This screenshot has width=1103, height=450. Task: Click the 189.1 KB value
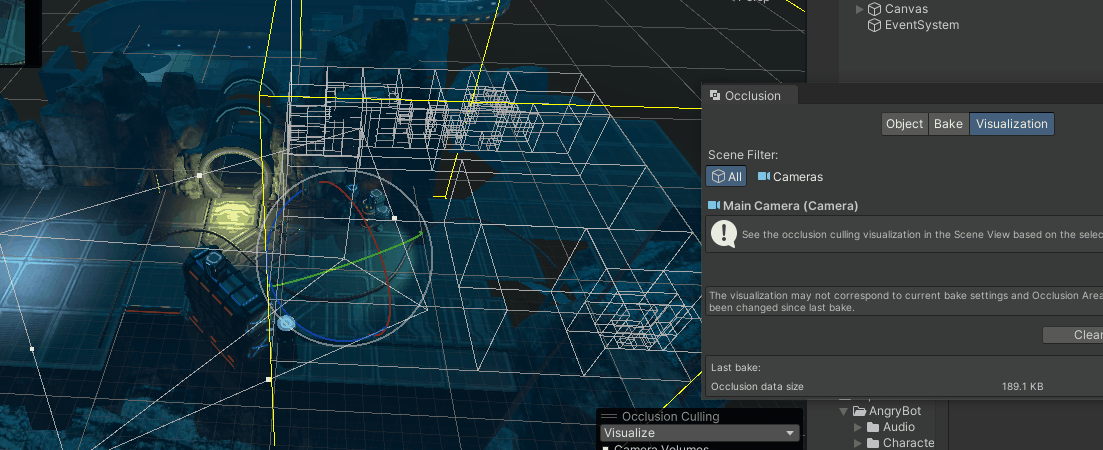tap(1022, 387)
